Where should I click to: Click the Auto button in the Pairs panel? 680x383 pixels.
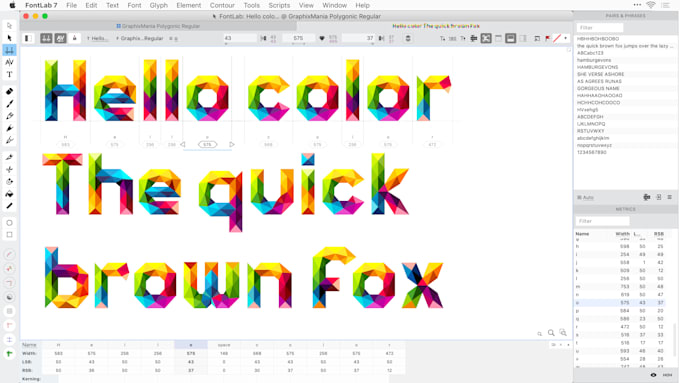tap(585, 197)
